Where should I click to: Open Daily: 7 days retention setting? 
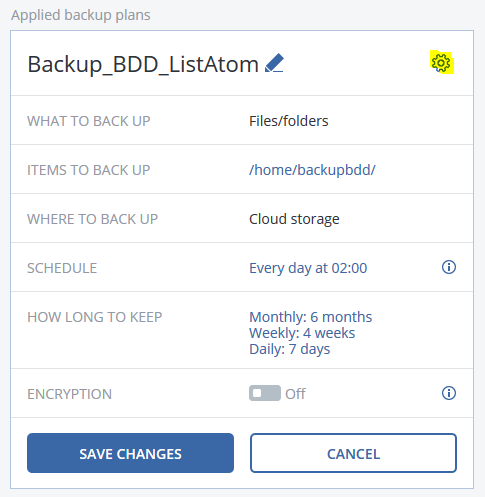[x=289, y=349]
